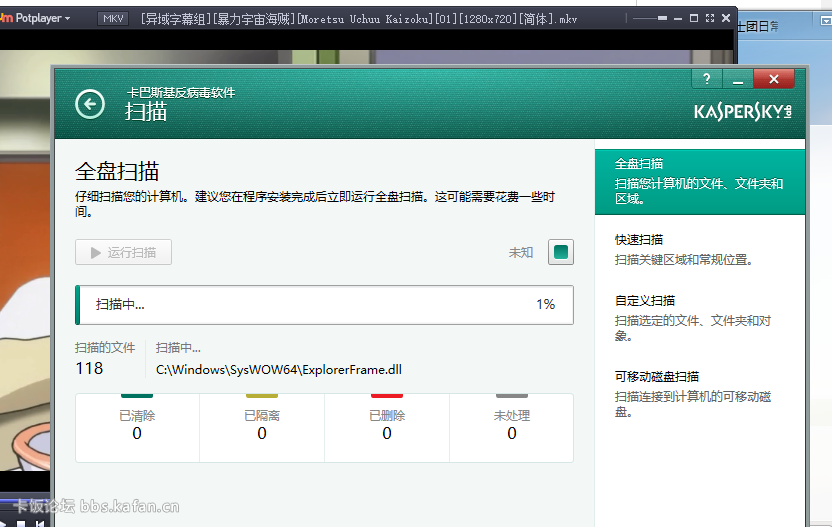Stop the running scan with the square button
The image size is (832, 527).
pos(561,252)
